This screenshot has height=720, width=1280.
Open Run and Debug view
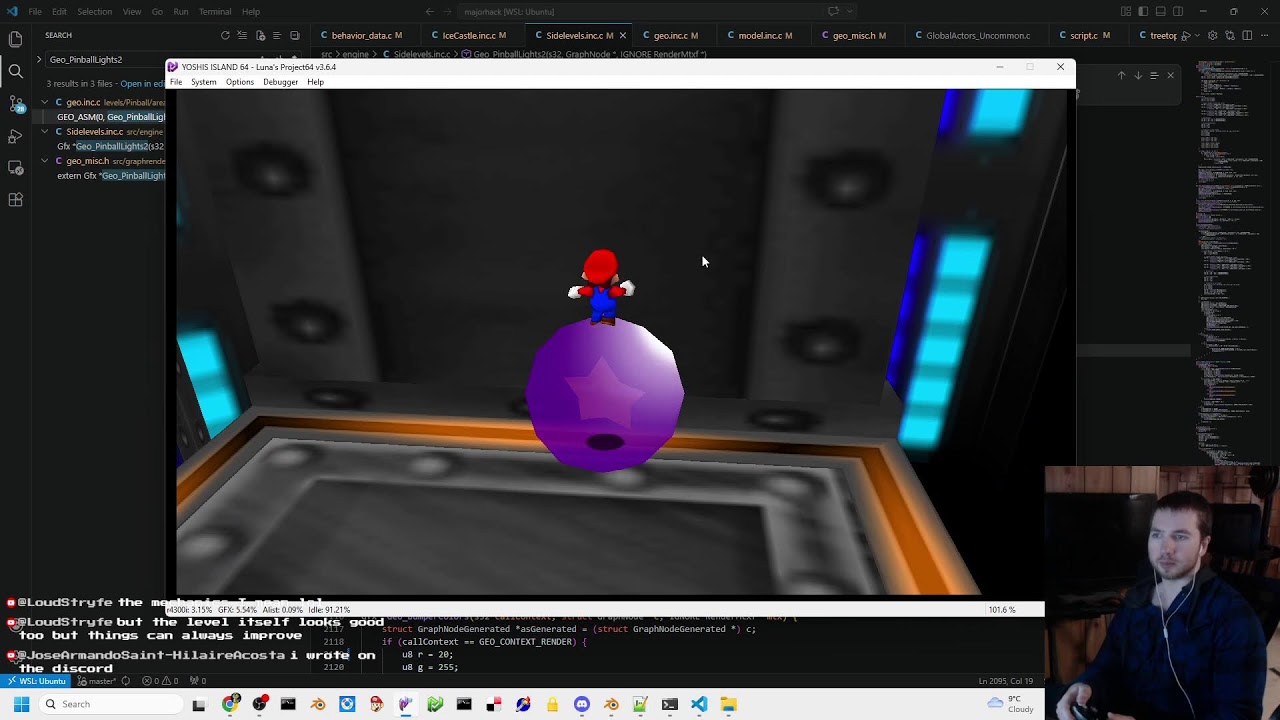15,136
